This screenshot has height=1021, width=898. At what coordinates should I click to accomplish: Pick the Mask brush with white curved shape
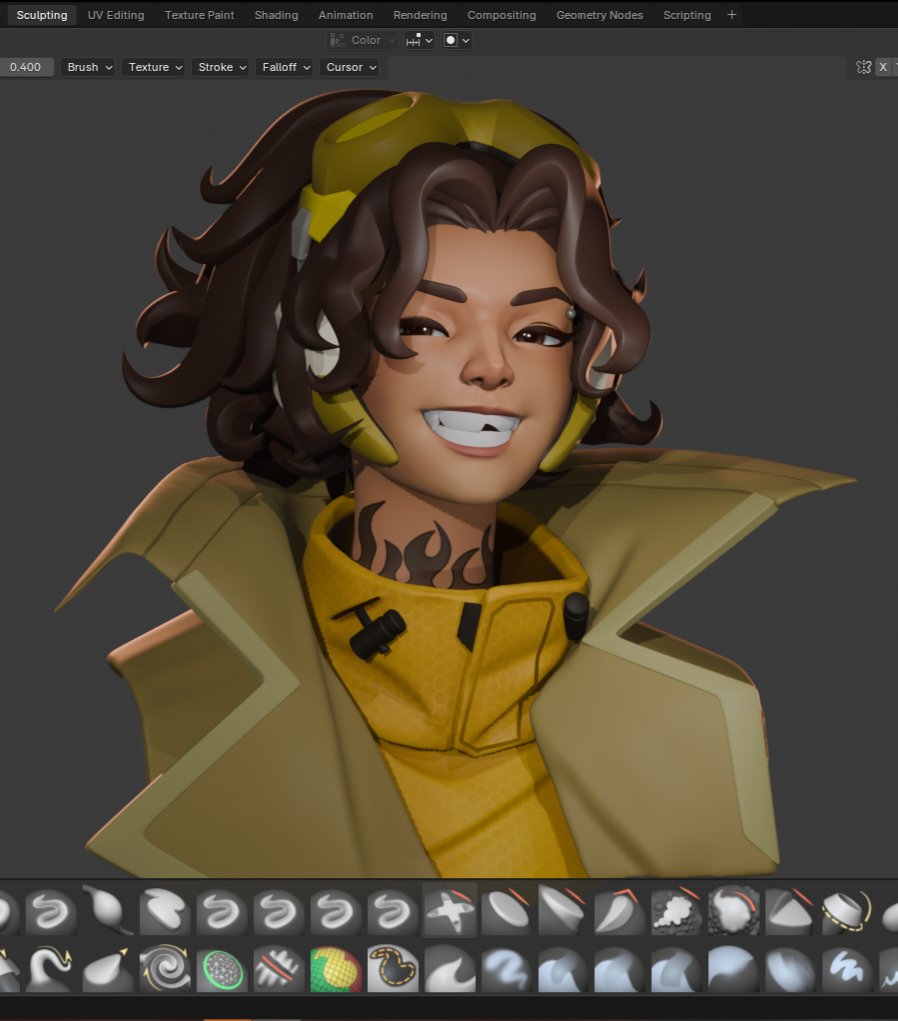point(449,968)
